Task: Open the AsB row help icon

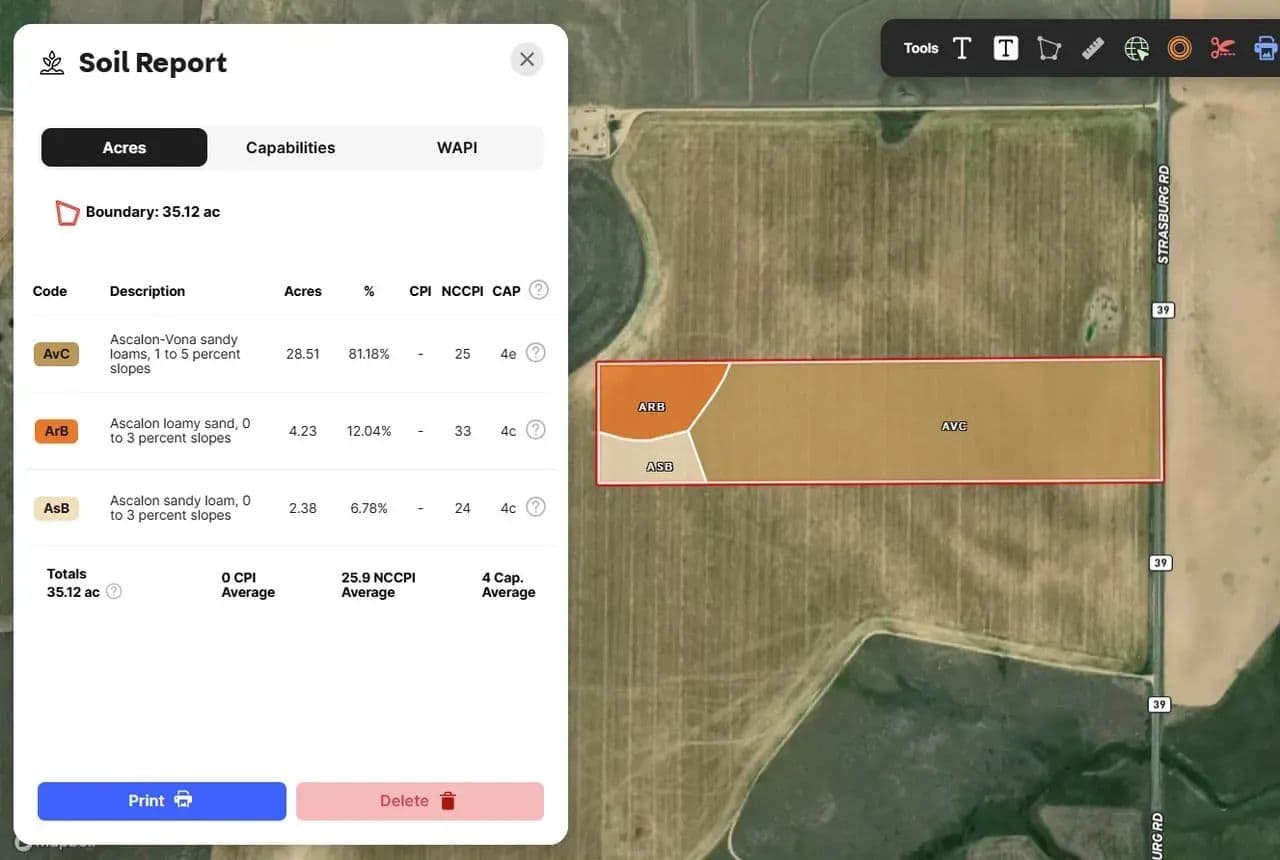Action: coord(536,507)
